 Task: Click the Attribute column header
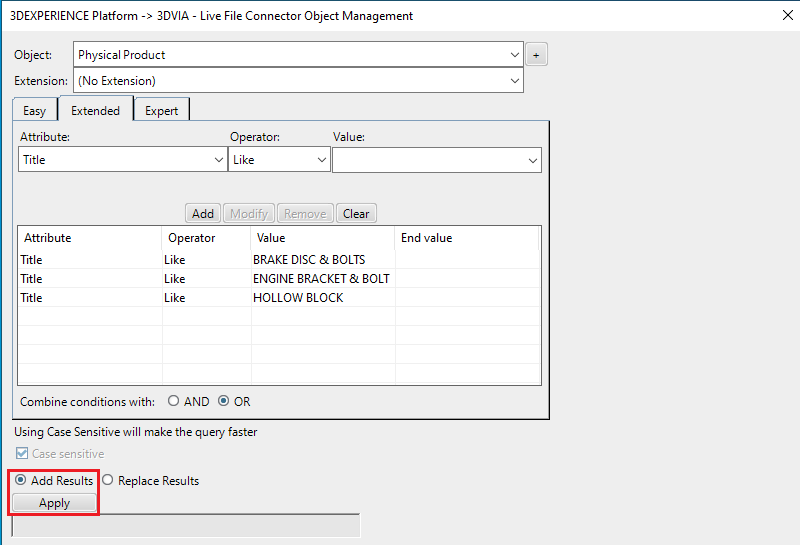point(90,238)
